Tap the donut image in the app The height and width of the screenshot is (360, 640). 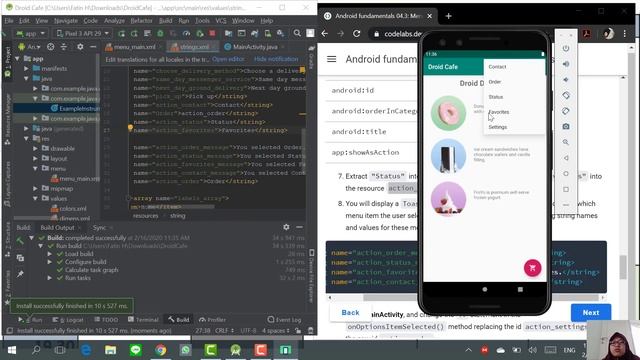(x=448, y=113)
